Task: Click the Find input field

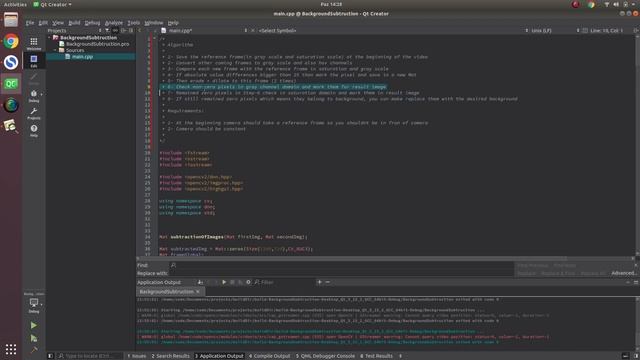Action: (342, 265)
